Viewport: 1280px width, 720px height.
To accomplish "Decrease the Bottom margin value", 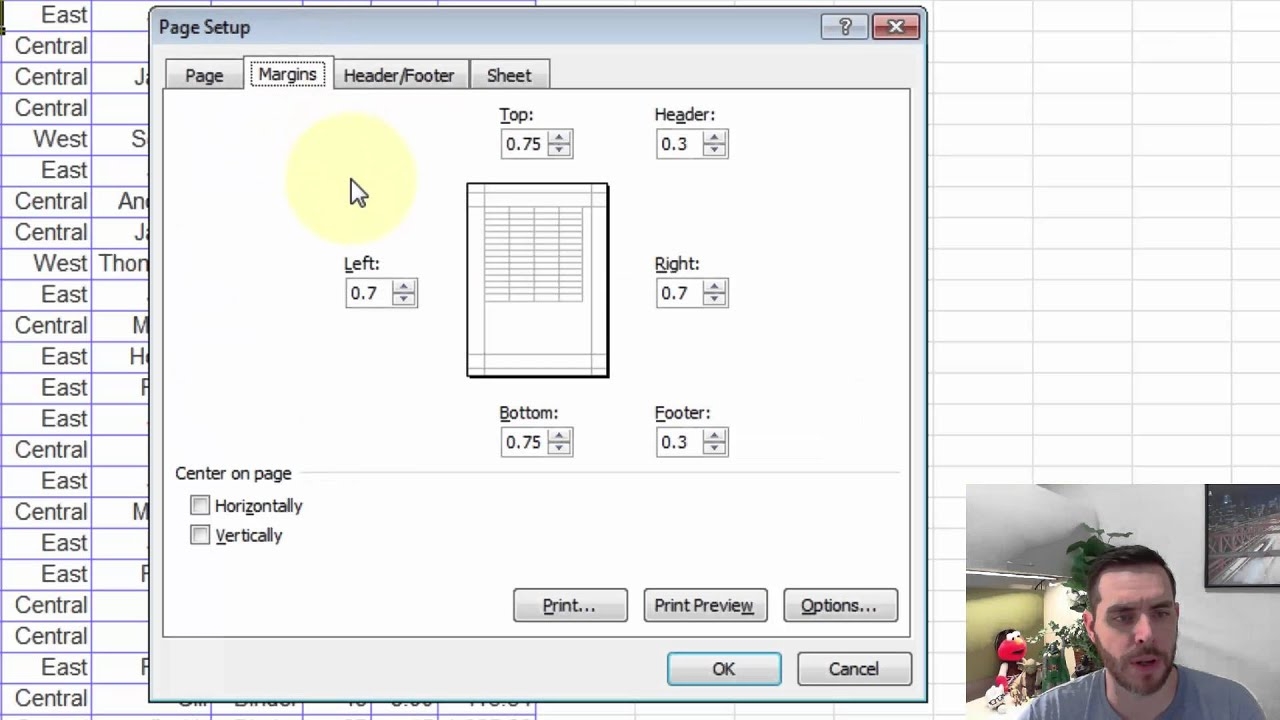I will [x=559, y=448].
